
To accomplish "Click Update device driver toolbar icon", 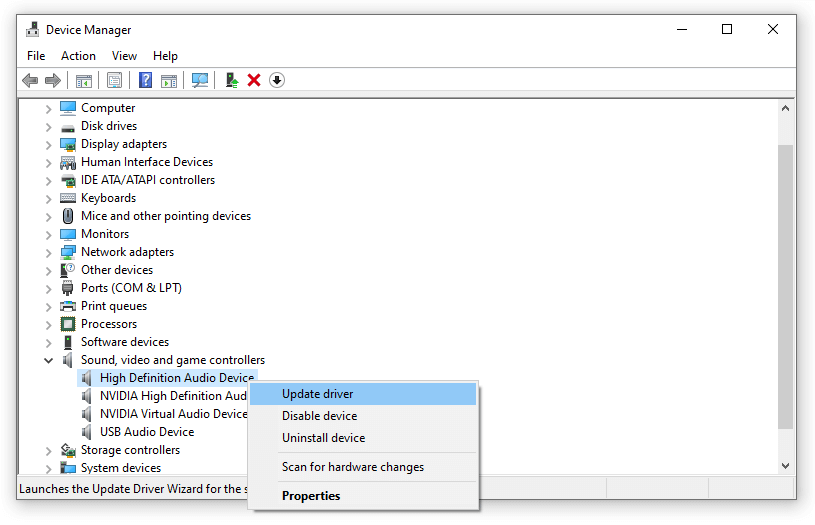I will (232, 81).
